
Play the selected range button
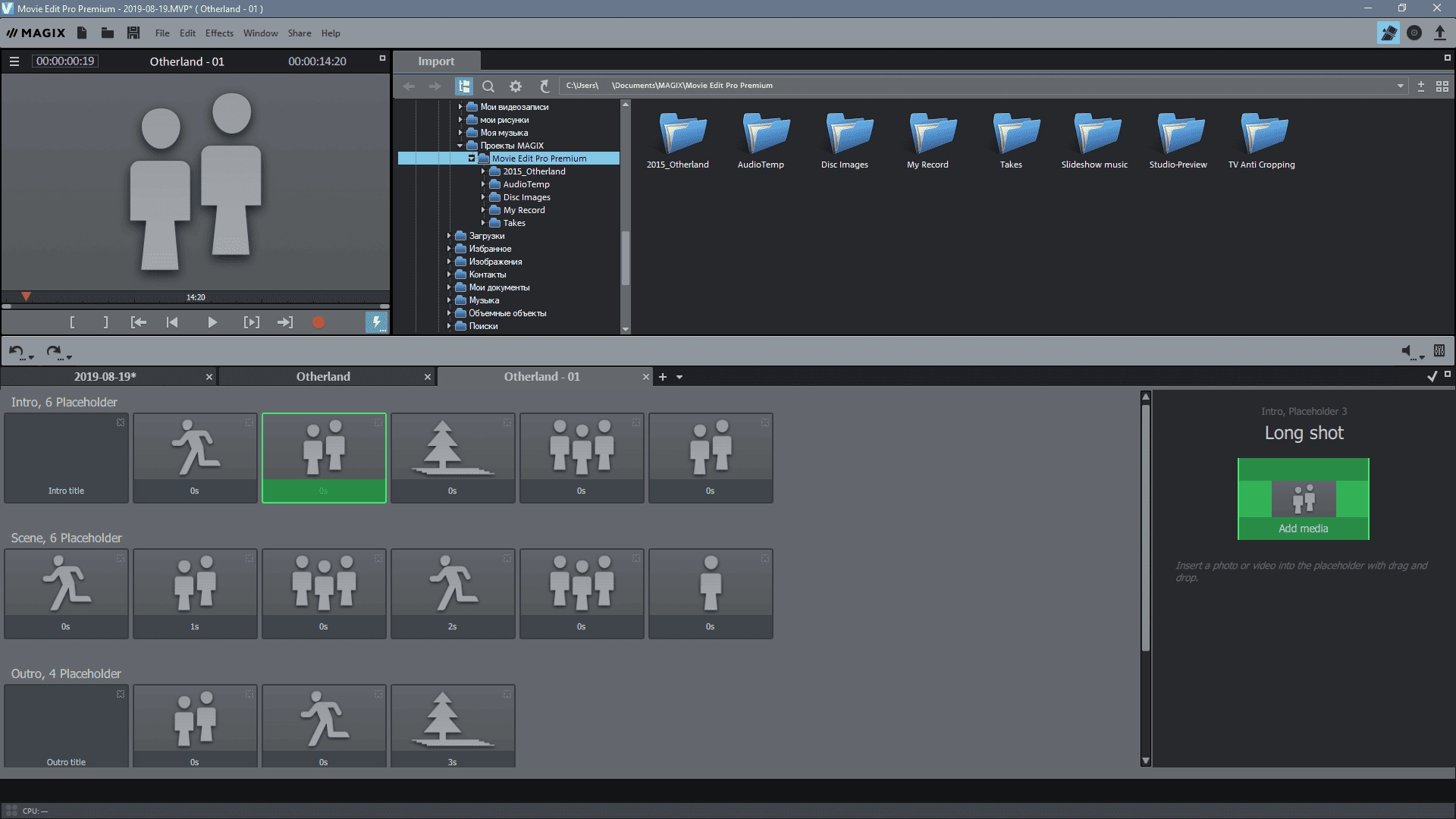(251, 322)
